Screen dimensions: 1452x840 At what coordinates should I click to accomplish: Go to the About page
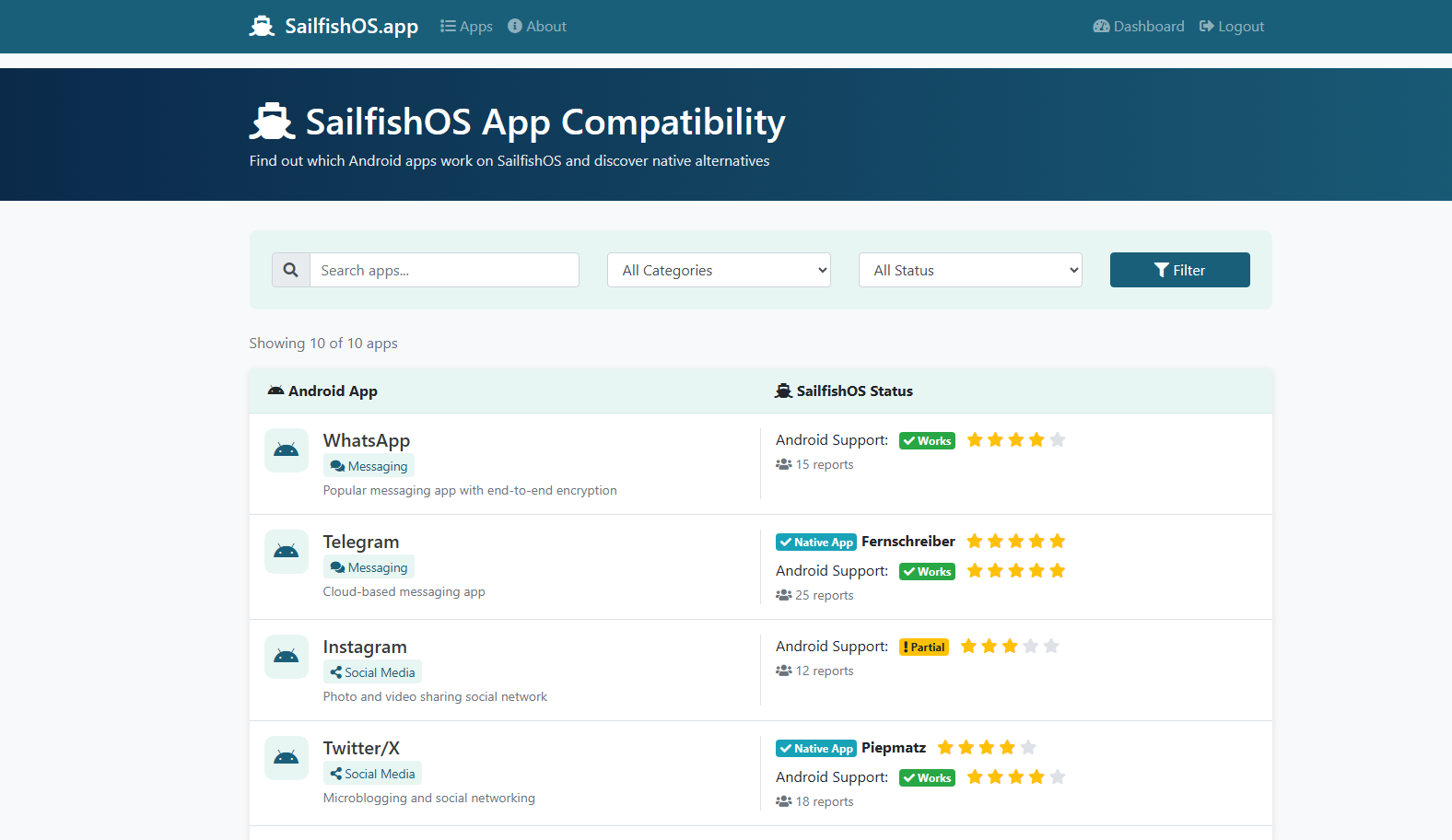tap(537, 27)
